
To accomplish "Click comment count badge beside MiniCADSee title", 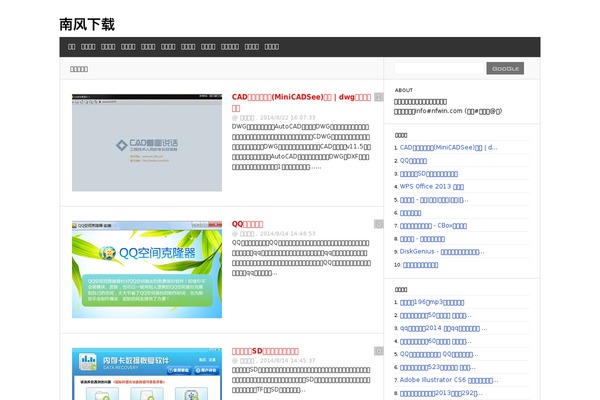I will tap(378, 97).
